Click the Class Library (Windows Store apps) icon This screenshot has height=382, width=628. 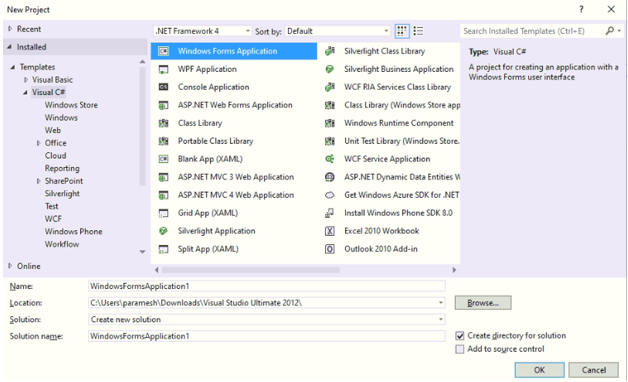[x=330, y=105]
